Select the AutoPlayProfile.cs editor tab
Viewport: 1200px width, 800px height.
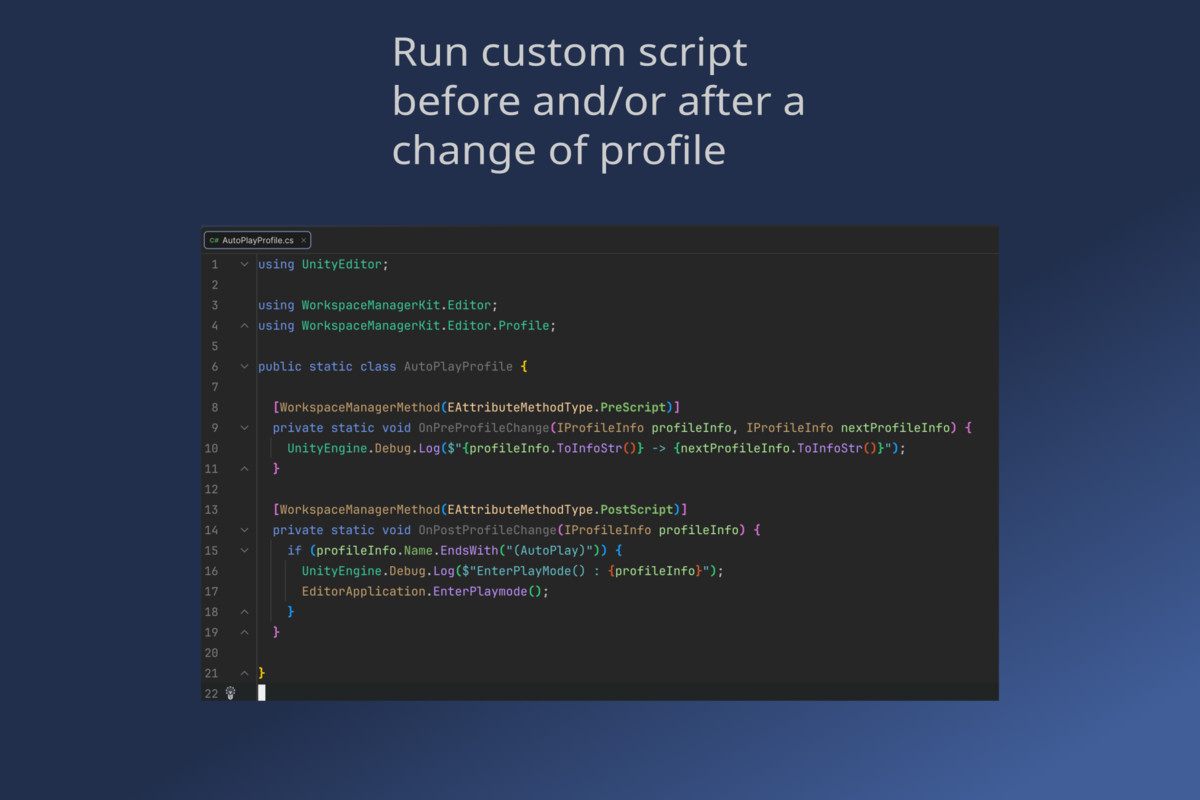click(258, 241)
